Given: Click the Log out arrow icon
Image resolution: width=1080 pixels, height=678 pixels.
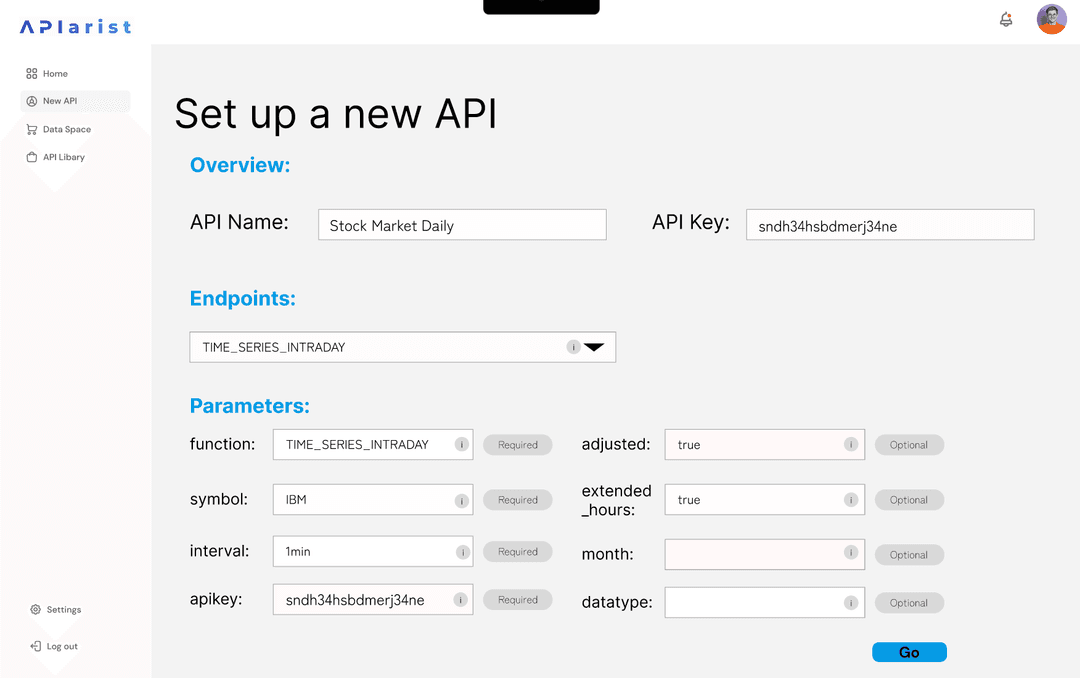Looking at the screenshot, I should [36, 646].
